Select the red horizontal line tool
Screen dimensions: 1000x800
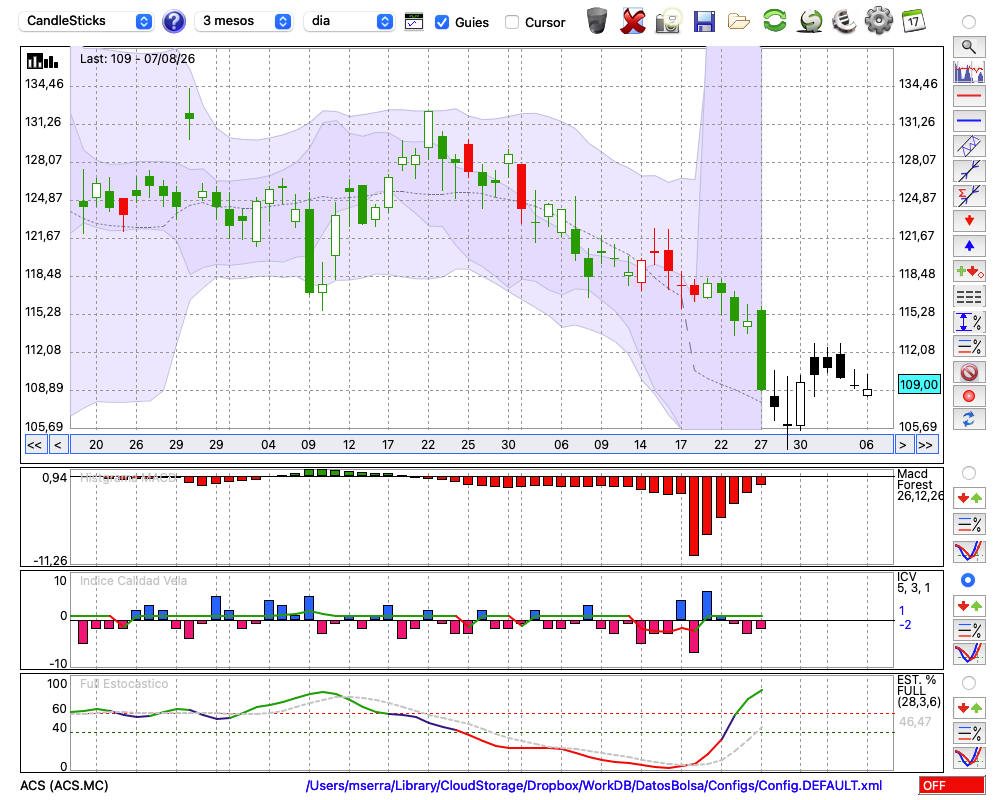[x=969, y=96]
